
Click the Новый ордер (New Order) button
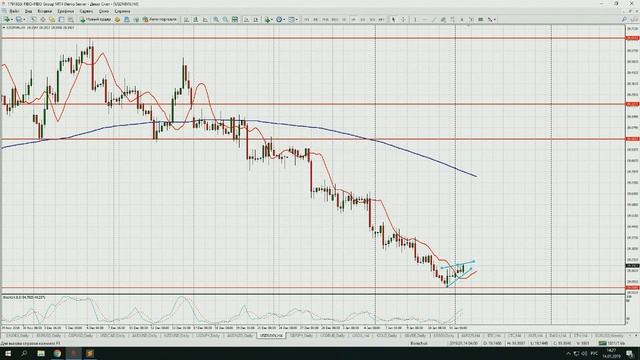pyautogui.click(x=96, y=20)
